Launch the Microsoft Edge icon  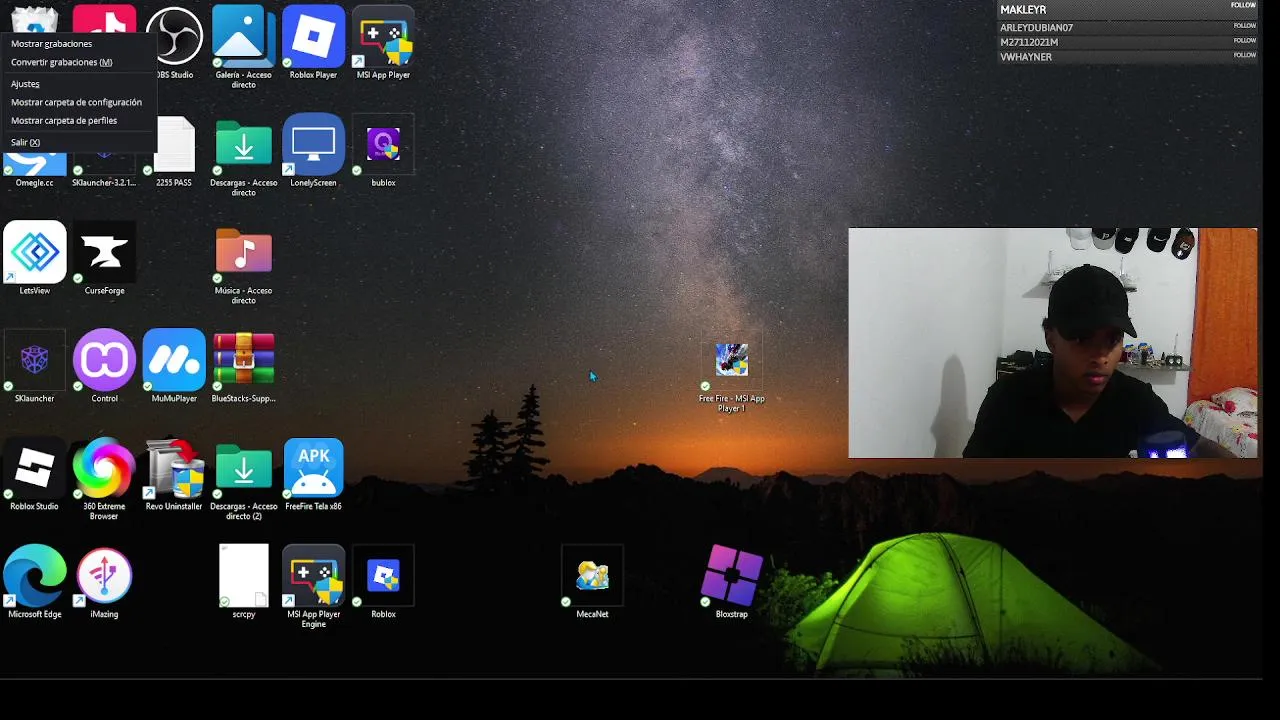(35, 577)
